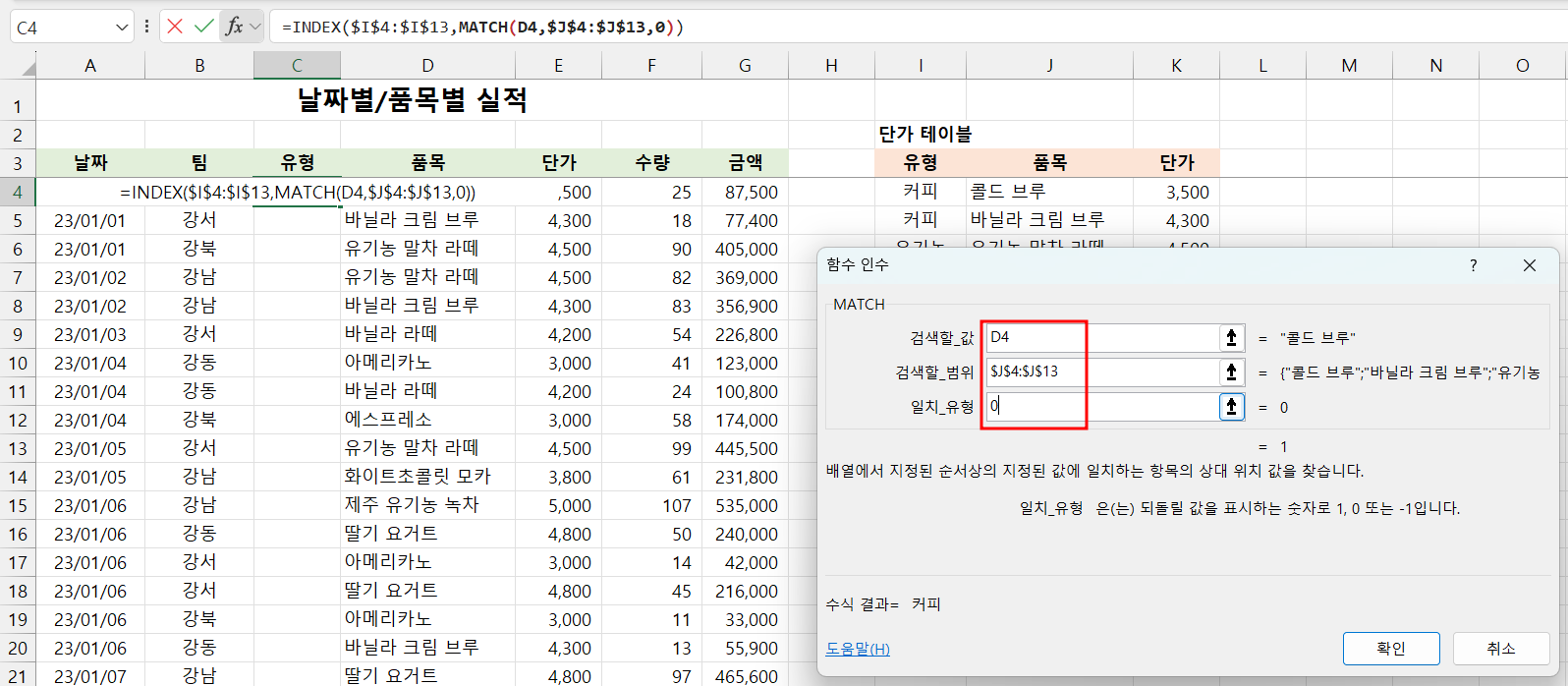Collapse dialog for 검색할_값 range selector
Image resolution: width=1568 pixels, height=686 pixels.
pos(1231,338)
